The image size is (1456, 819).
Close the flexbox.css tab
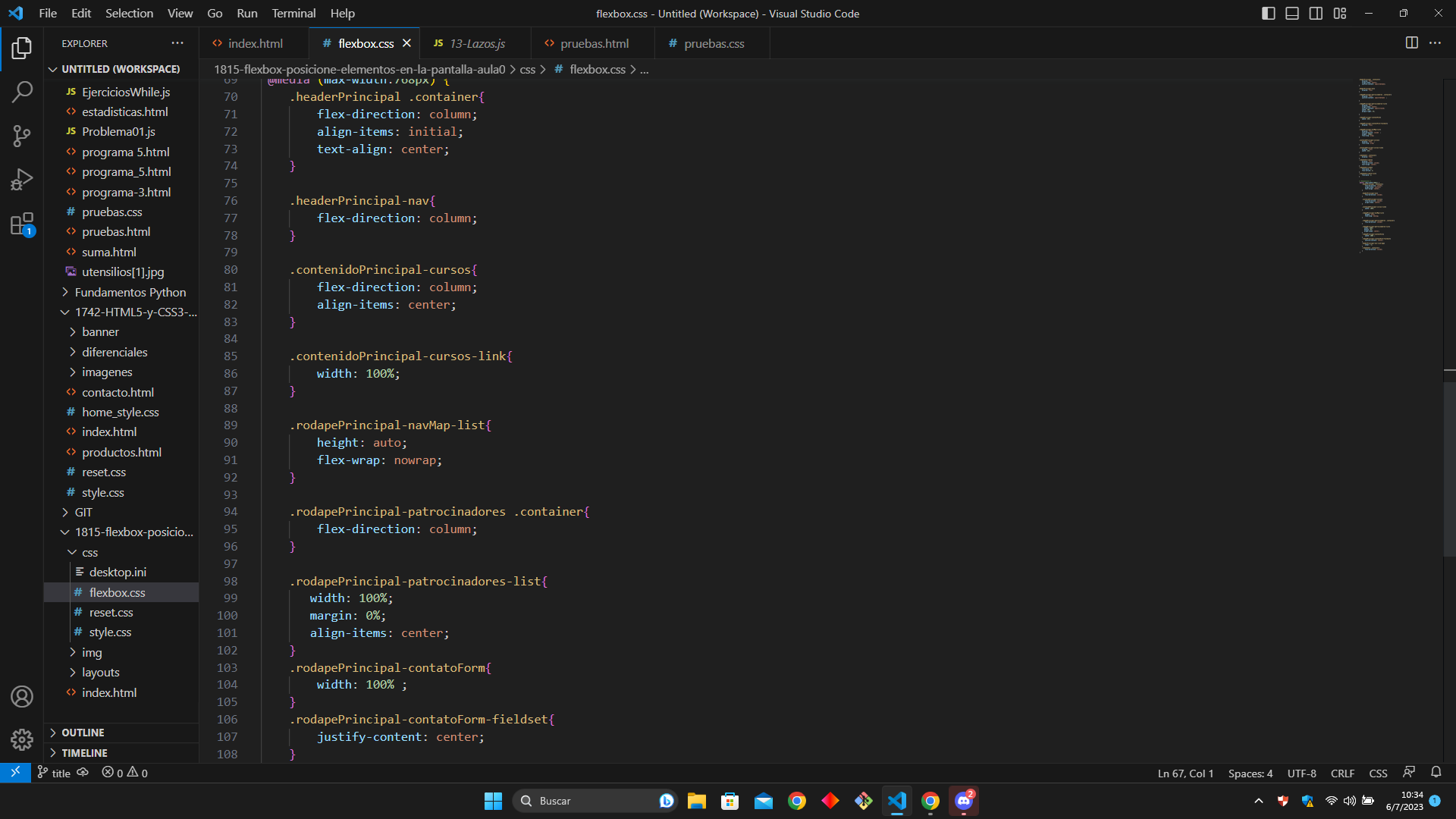(406, 43)
